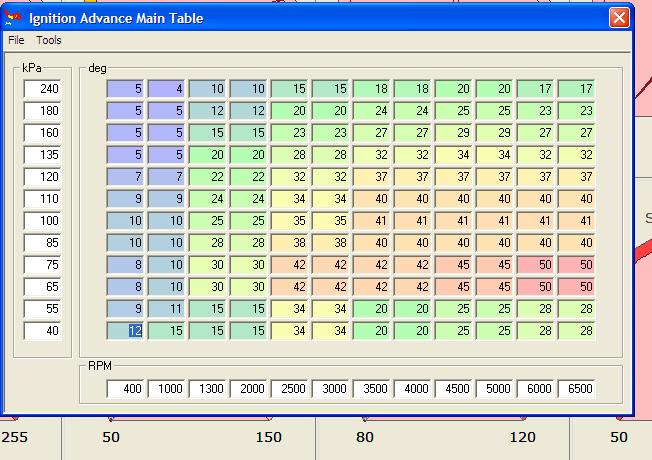Select the 5000 RPM bin field
This screenshot has width=652, height=460.
coord(495,388)
